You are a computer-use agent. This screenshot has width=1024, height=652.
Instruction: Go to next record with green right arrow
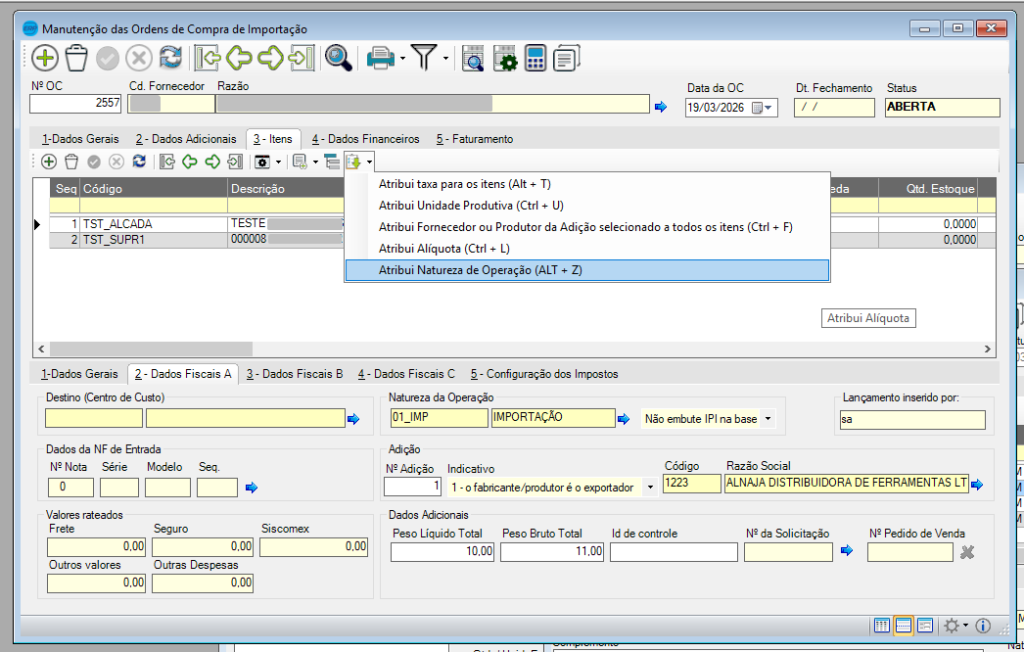[x=270, y=58]
